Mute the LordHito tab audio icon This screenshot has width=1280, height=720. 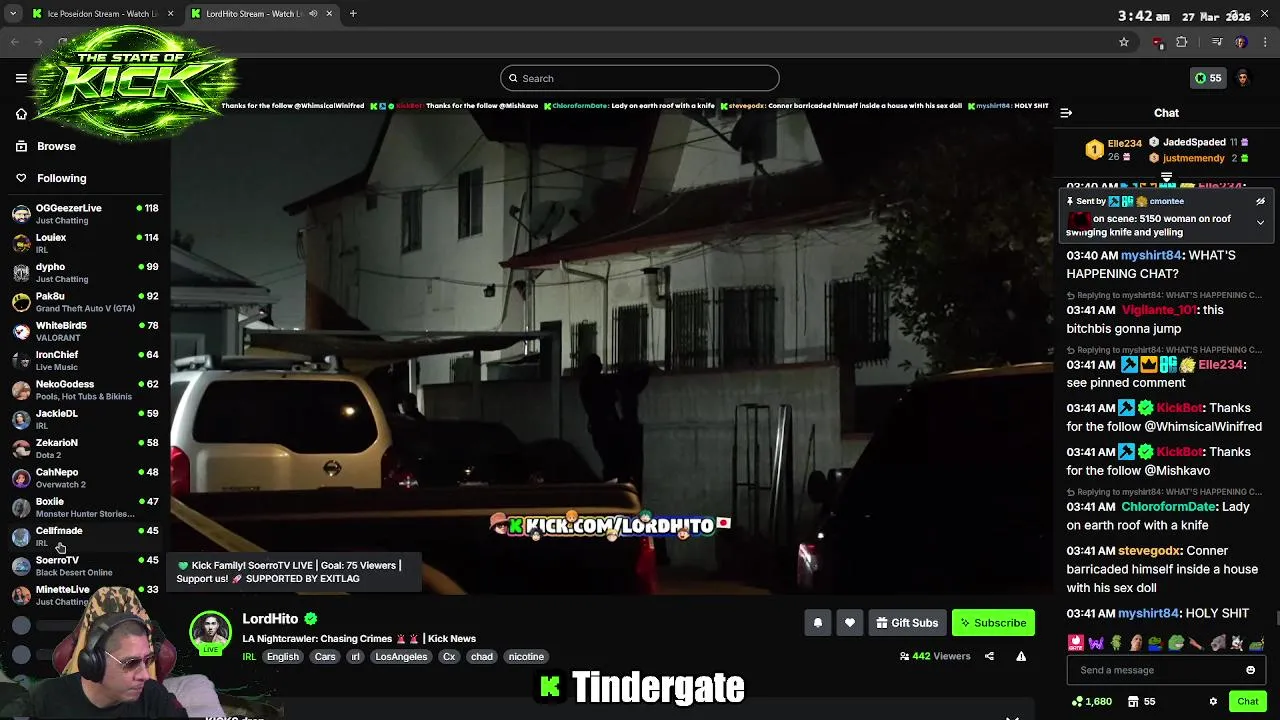click(x=313, y=14)
